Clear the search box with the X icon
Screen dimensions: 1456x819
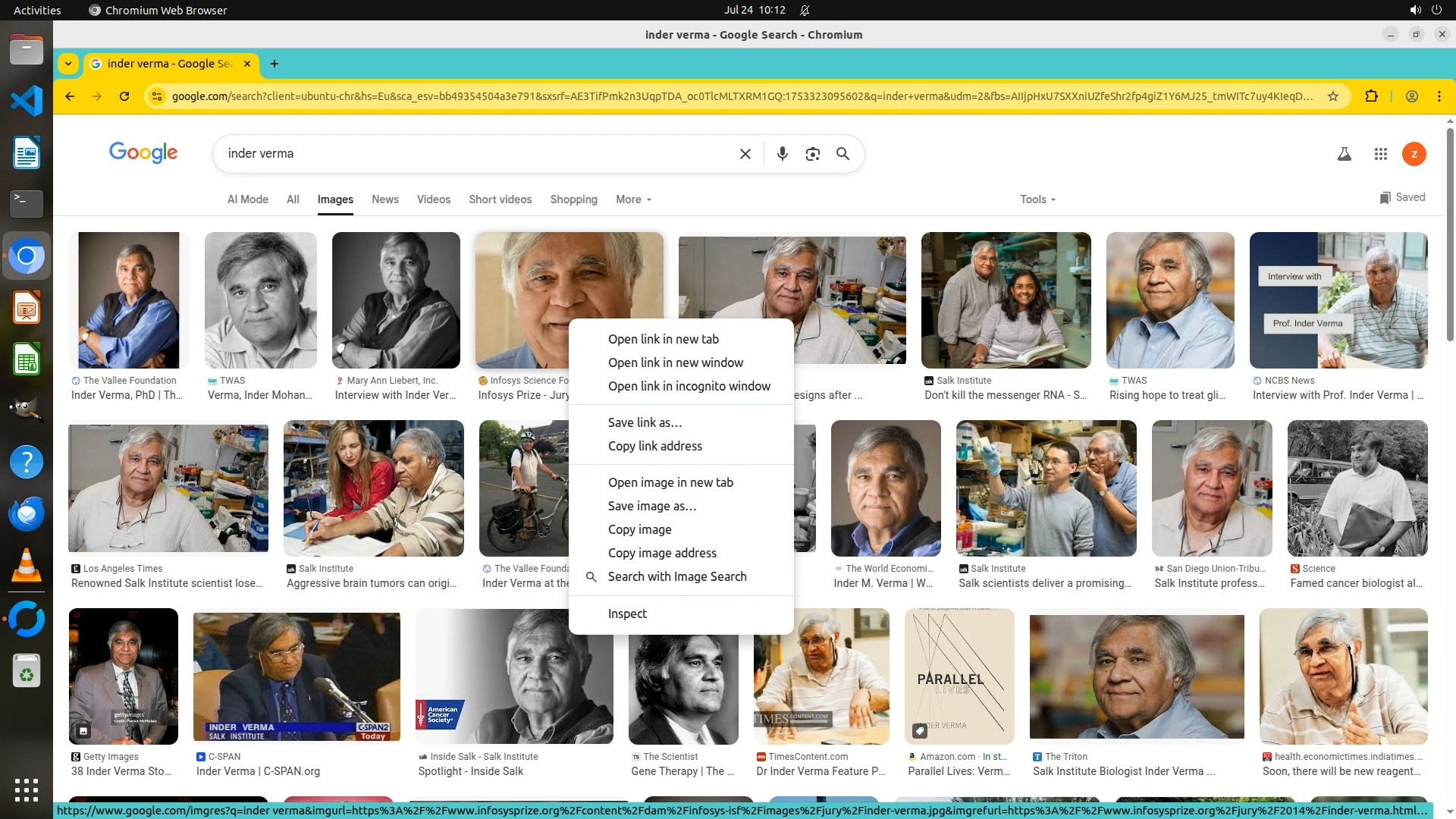point(745,154)
